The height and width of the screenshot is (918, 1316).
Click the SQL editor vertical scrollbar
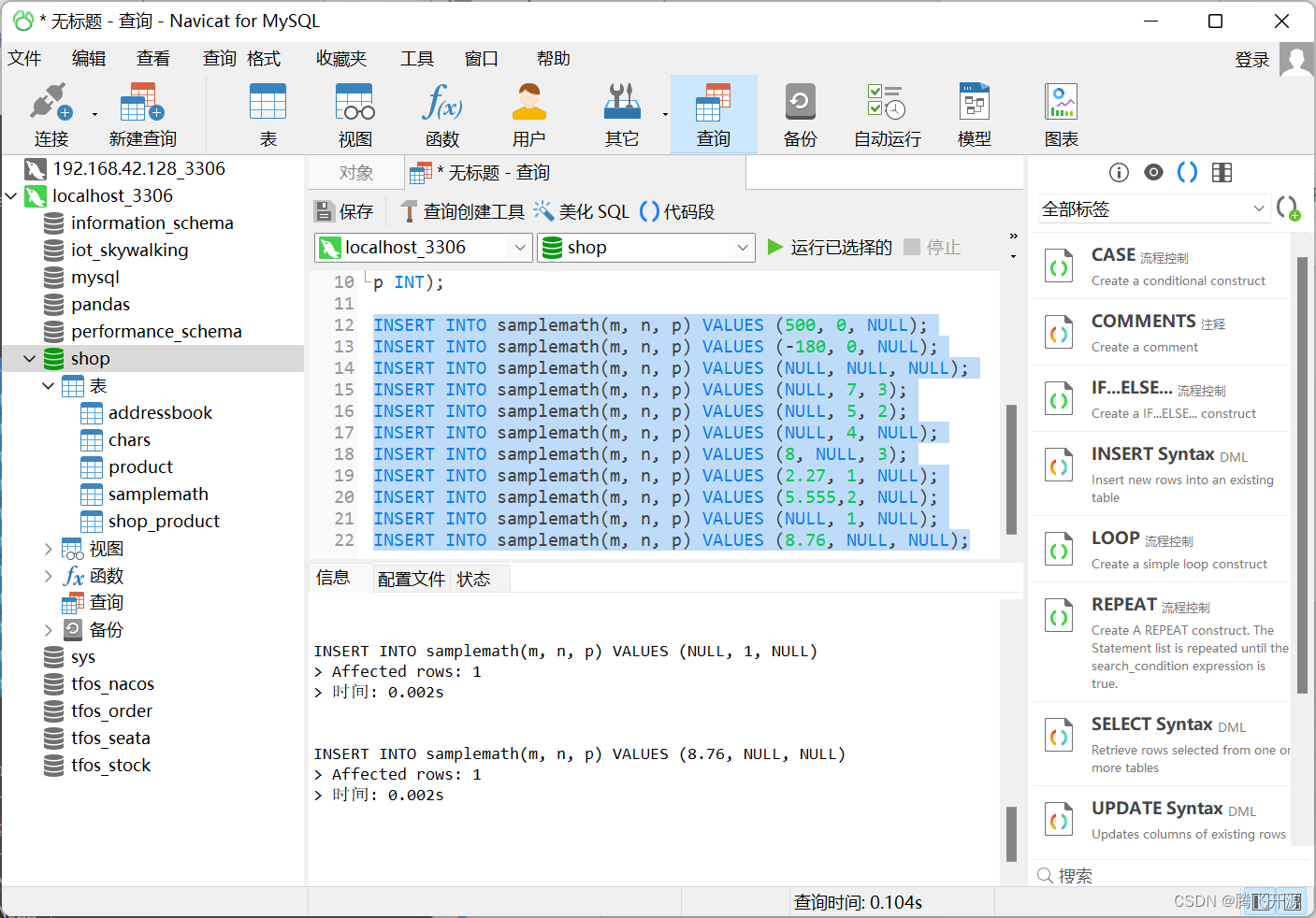tap(1011, 469)
